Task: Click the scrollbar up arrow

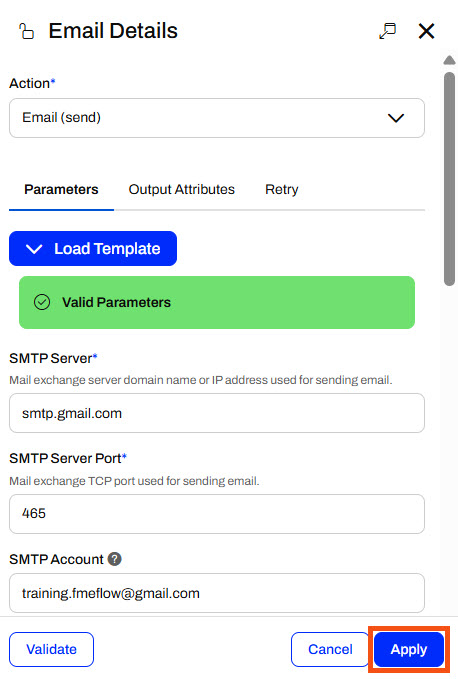Action: point(449,60)
